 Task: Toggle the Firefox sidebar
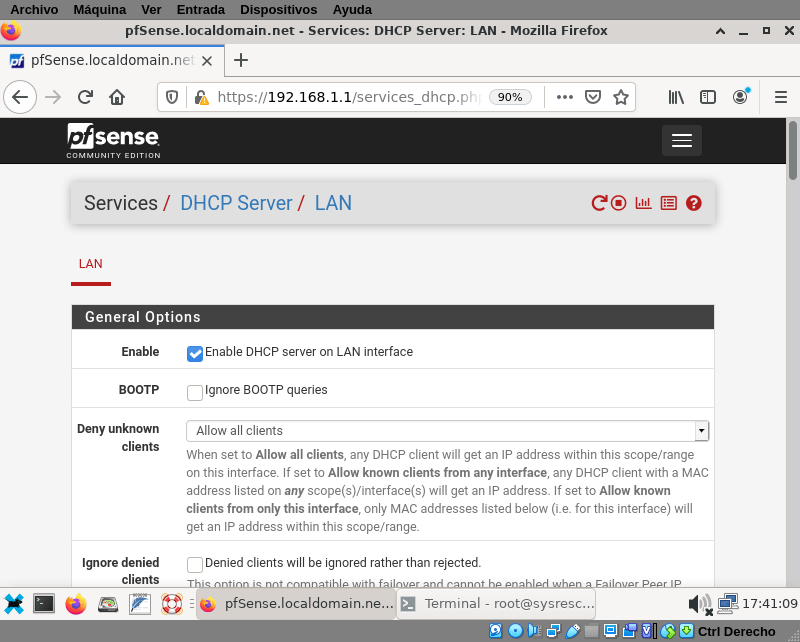(x=708, y=97)
